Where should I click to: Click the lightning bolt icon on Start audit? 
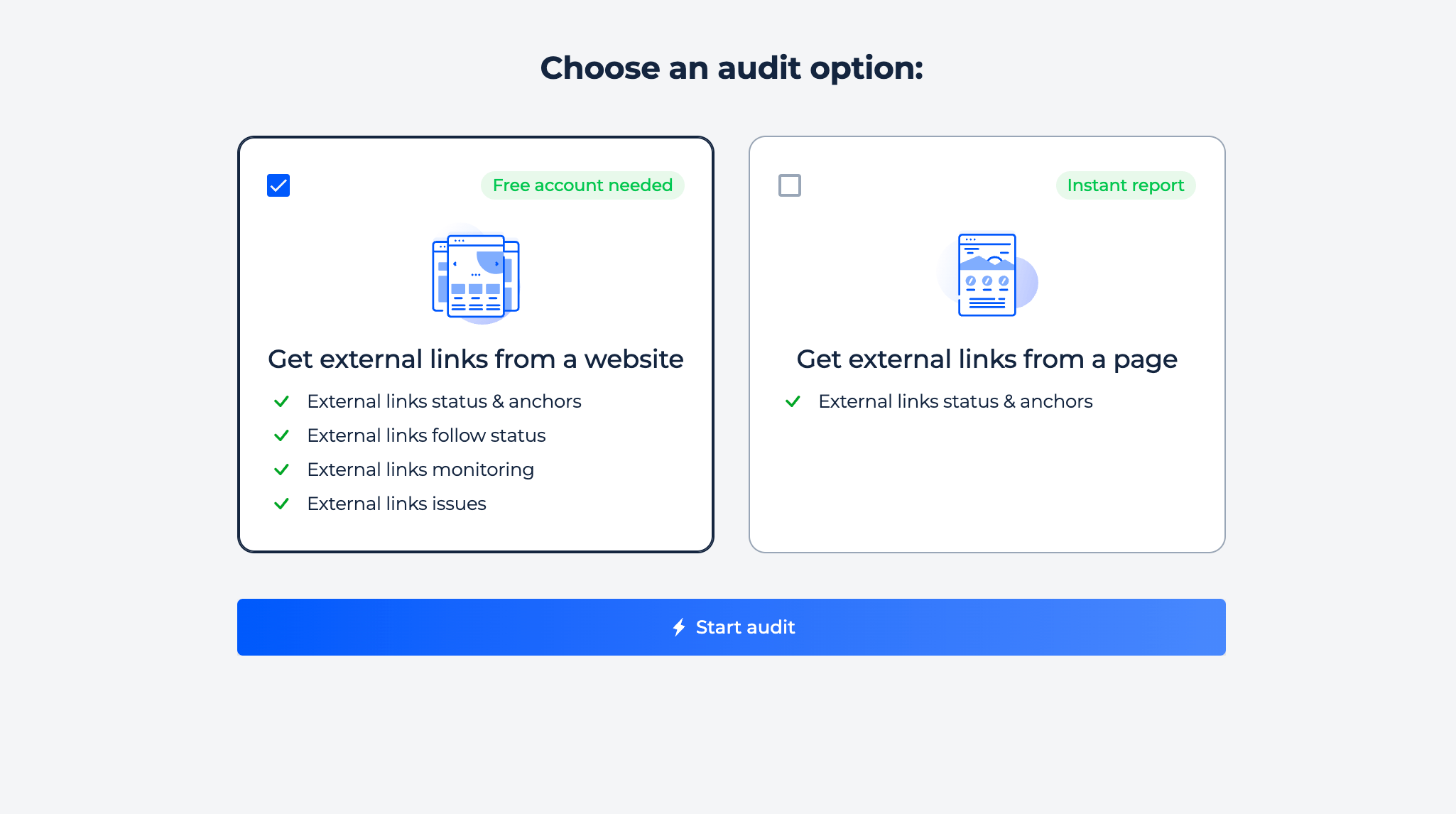coord(679,627)
